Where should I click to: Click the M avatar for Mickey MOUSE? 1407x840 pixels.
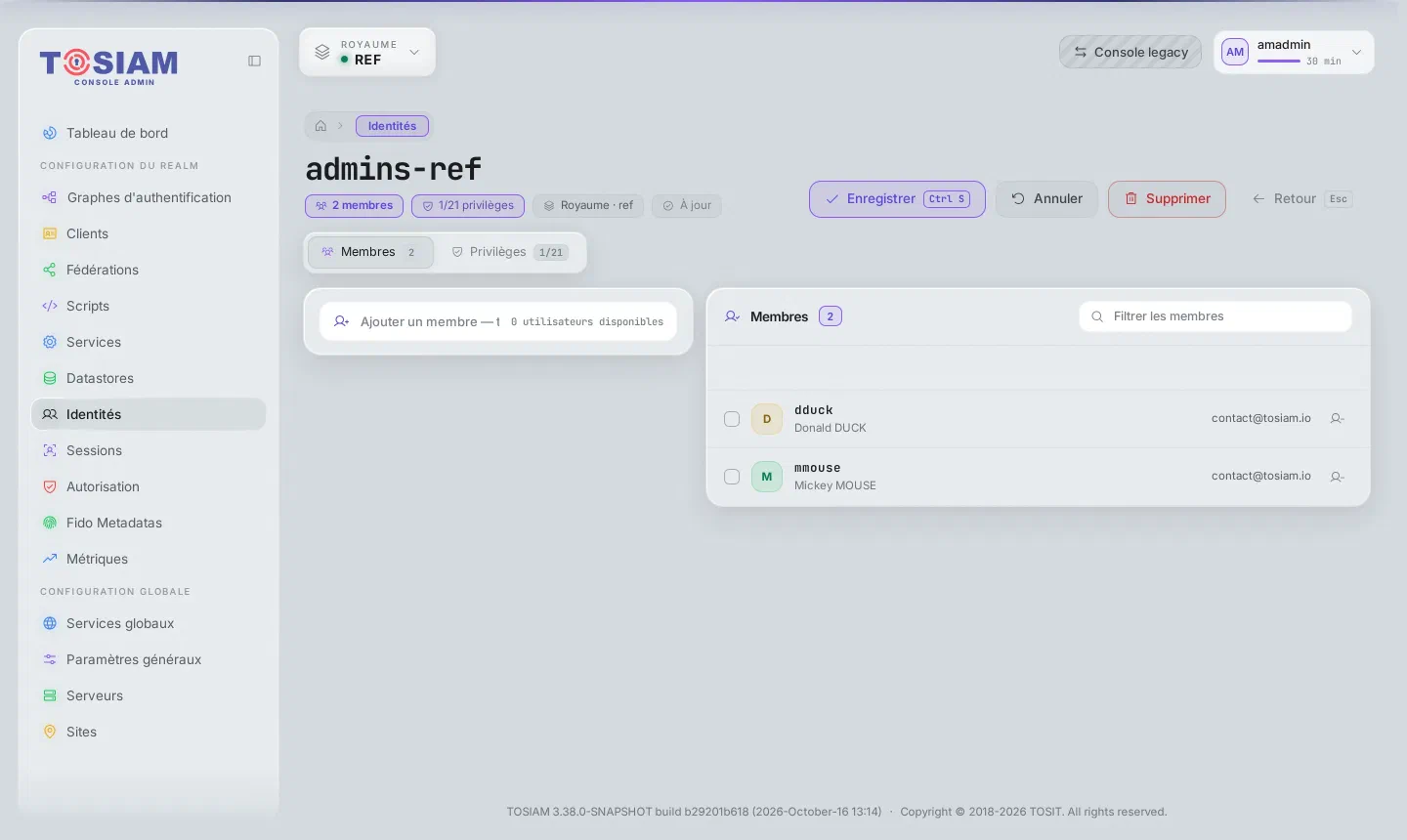tap(767, 477)
